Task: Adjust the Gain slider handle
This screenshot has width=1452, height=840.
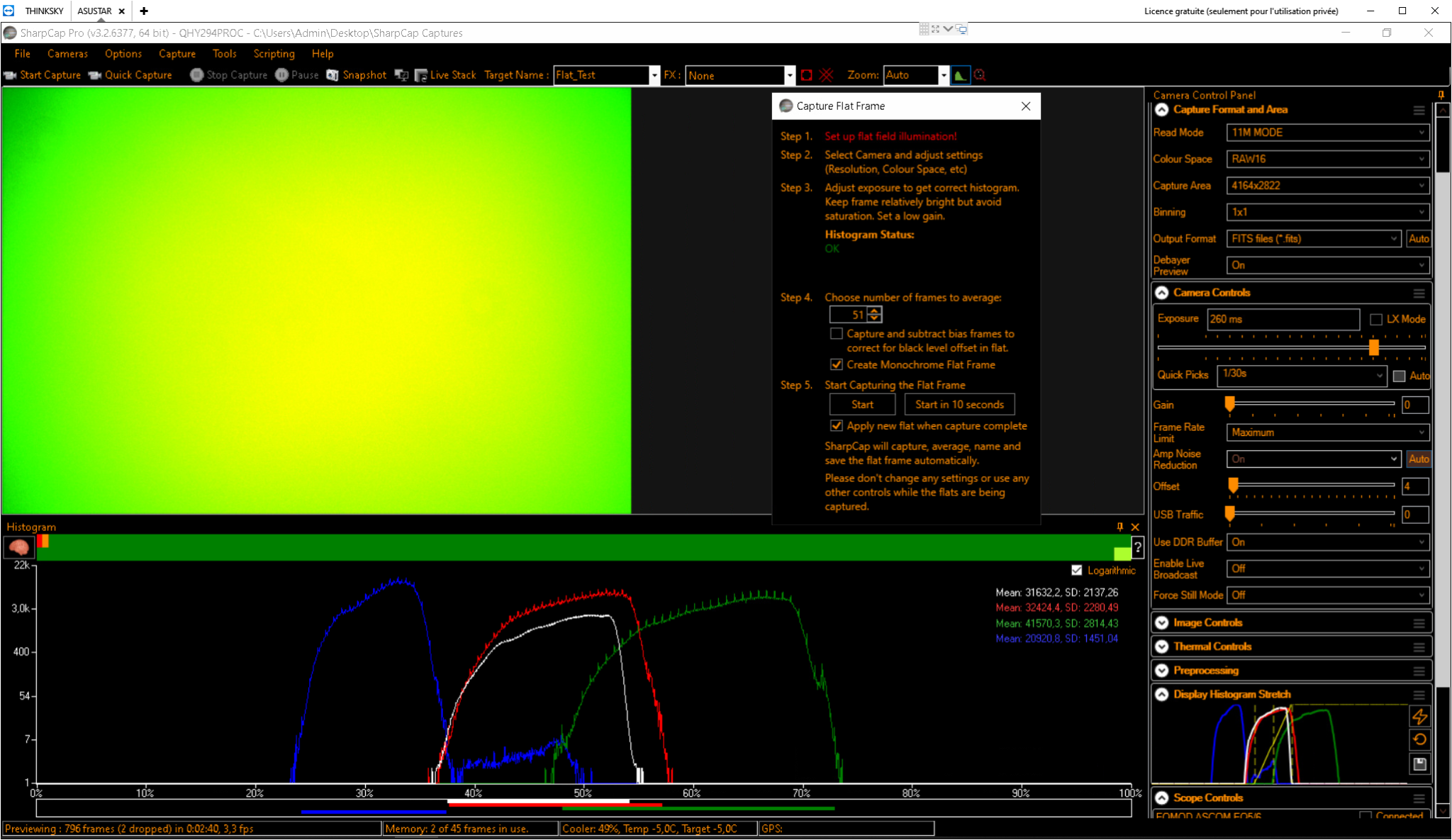Action: [x=1230, y=404]
